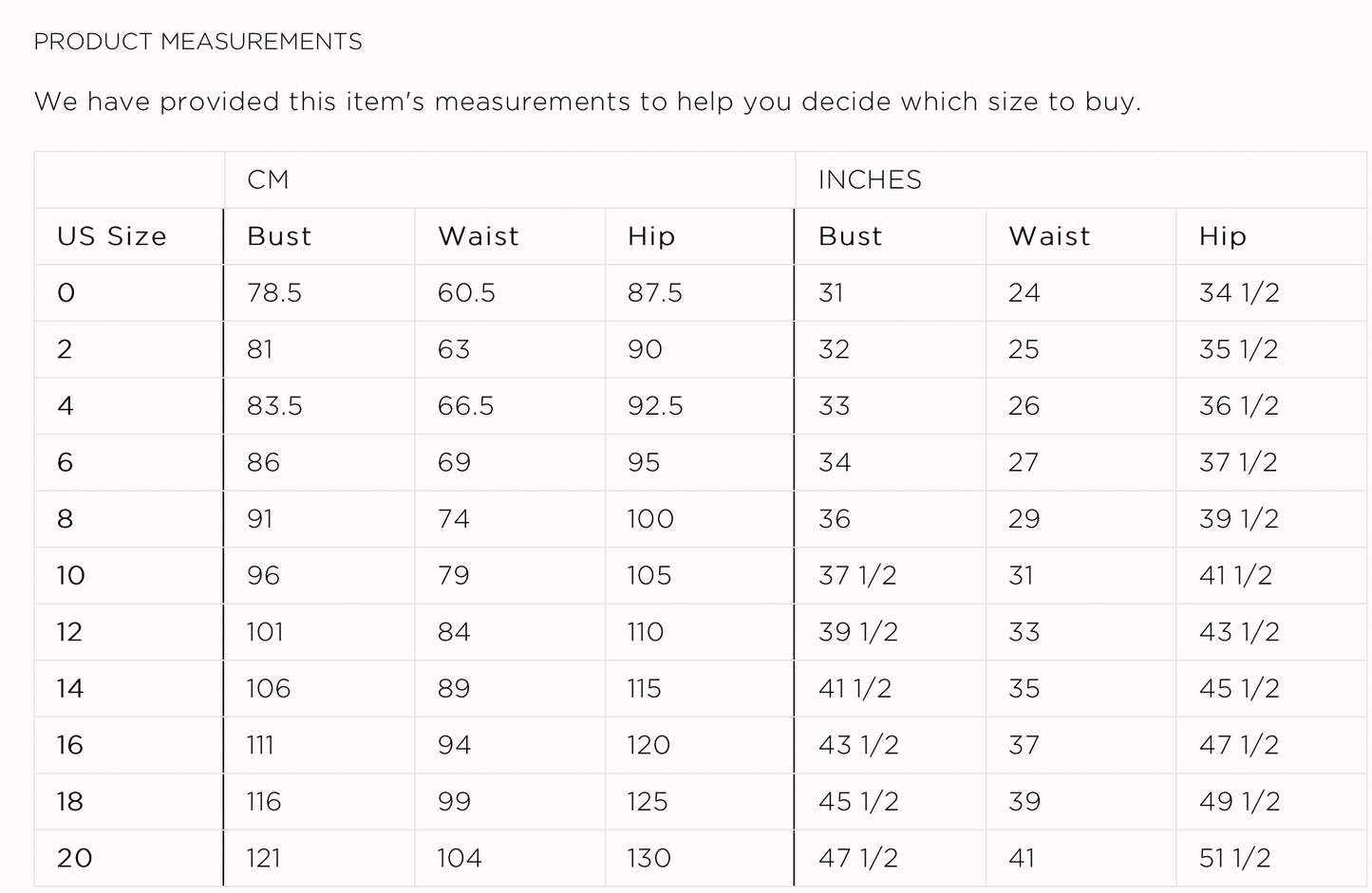The height and width of the screenshot is (893, 1372).
Task: Click the 101 bust cell for size 12
Action: pos(265,632)
